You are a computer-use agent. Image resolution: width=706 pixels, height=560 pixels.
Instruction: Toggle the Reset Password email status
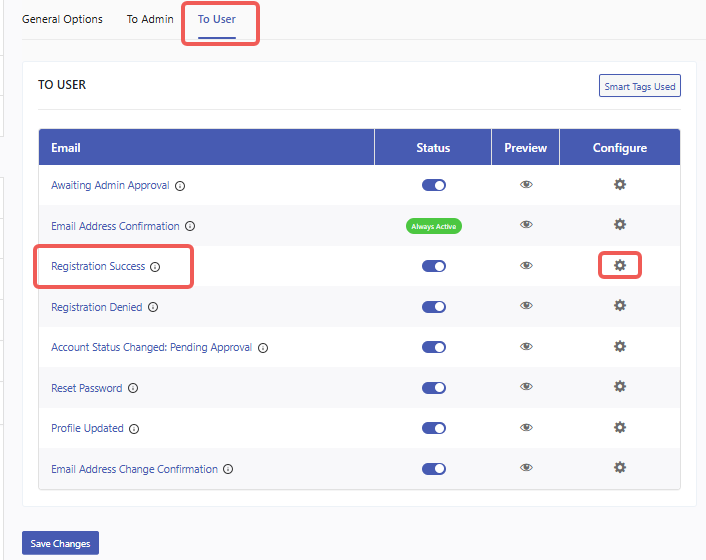tap(434, 387)
